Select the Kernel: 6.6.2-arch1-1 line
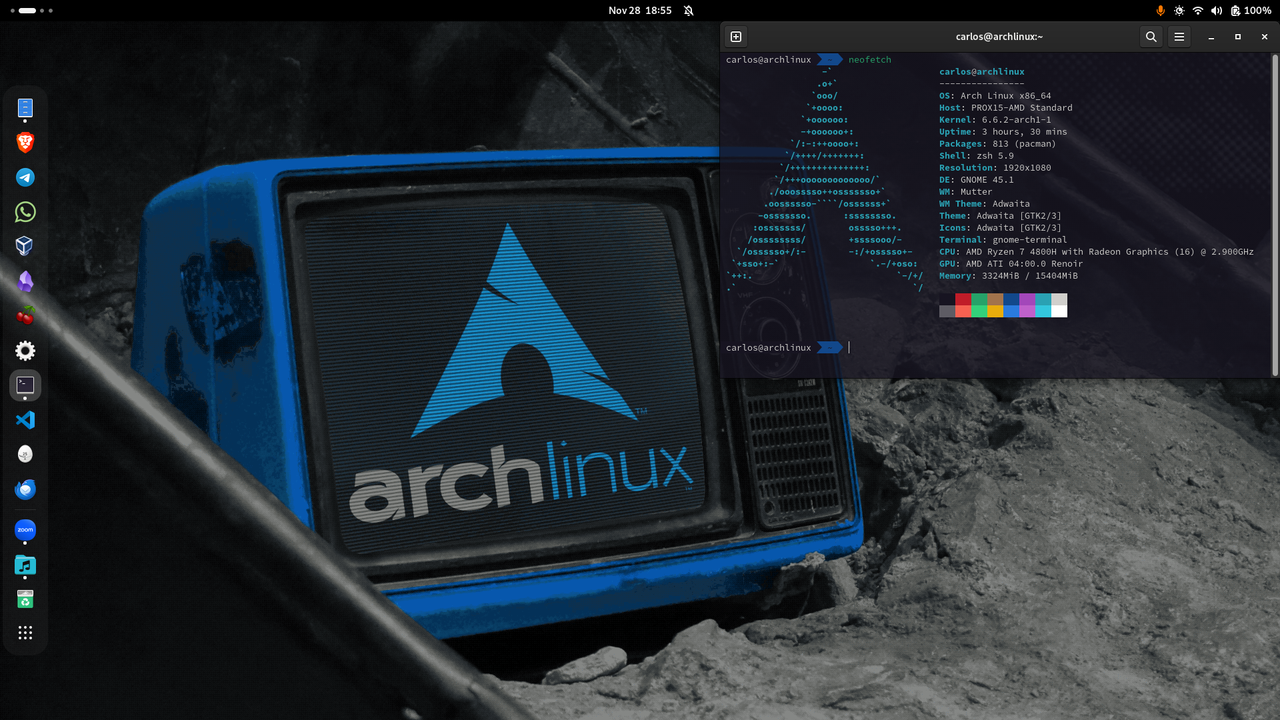The height and width of the screenshot is (720, 1280). coord(995,120)
